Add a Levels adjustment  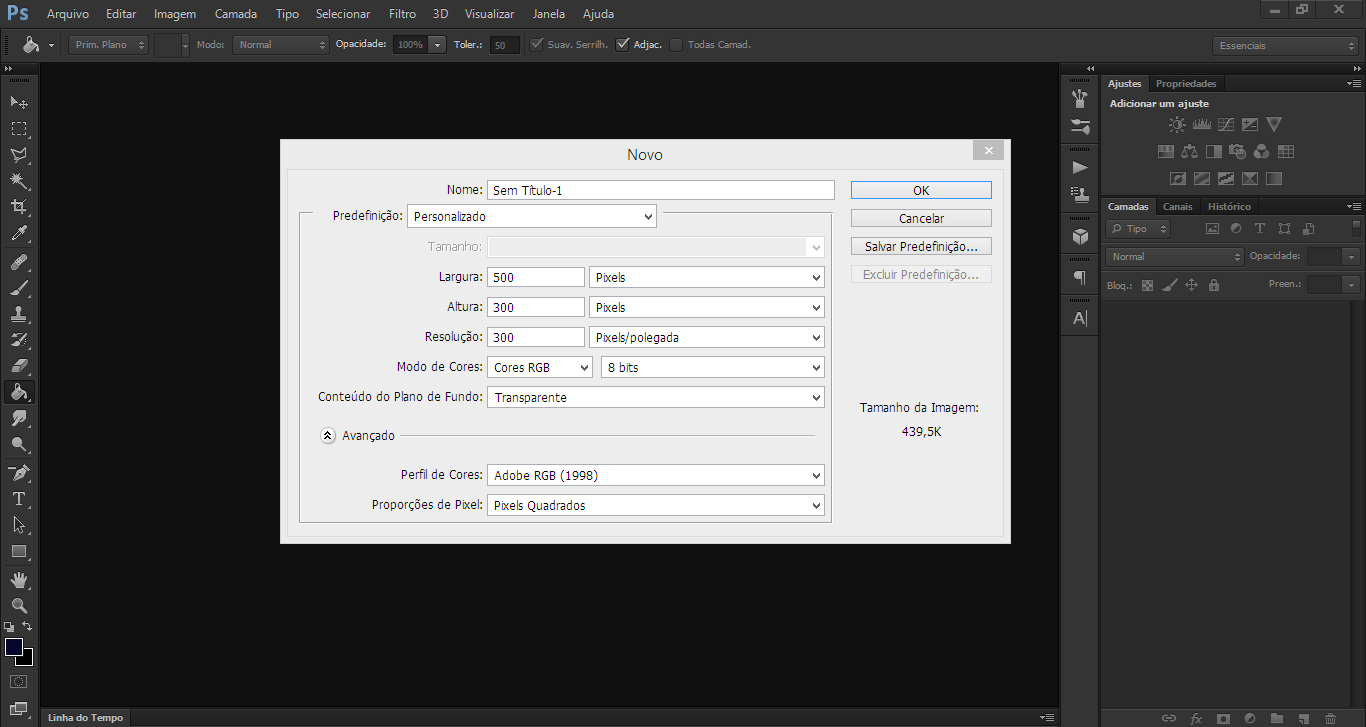coord(1201,125)
